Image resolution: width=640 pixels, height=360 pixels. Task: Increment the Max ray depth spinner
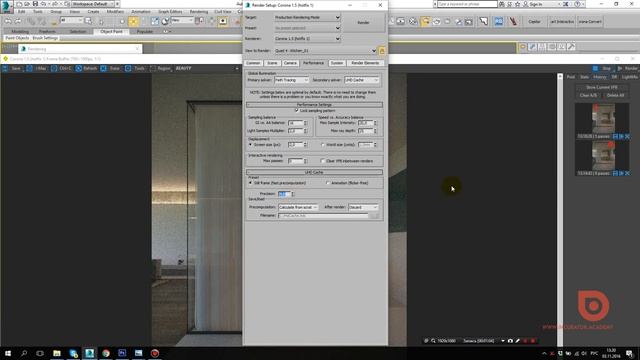pos(376,129)
